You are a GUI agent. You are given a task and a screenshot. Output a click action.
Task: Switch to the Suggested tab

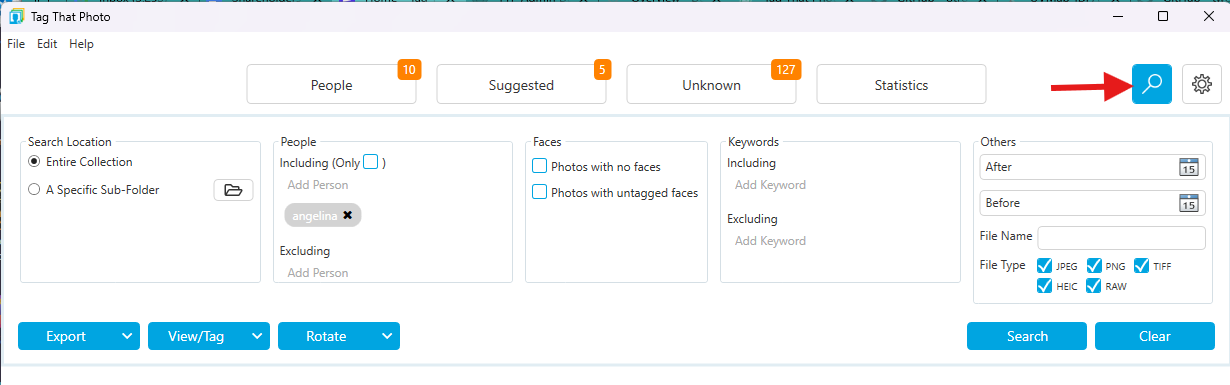tap(521, 85)
